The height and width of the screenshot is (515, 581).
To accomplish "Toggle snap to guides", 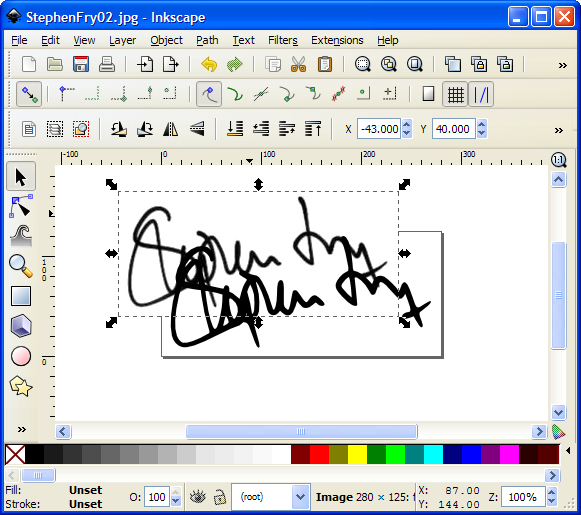I will (x=481, y=94).
